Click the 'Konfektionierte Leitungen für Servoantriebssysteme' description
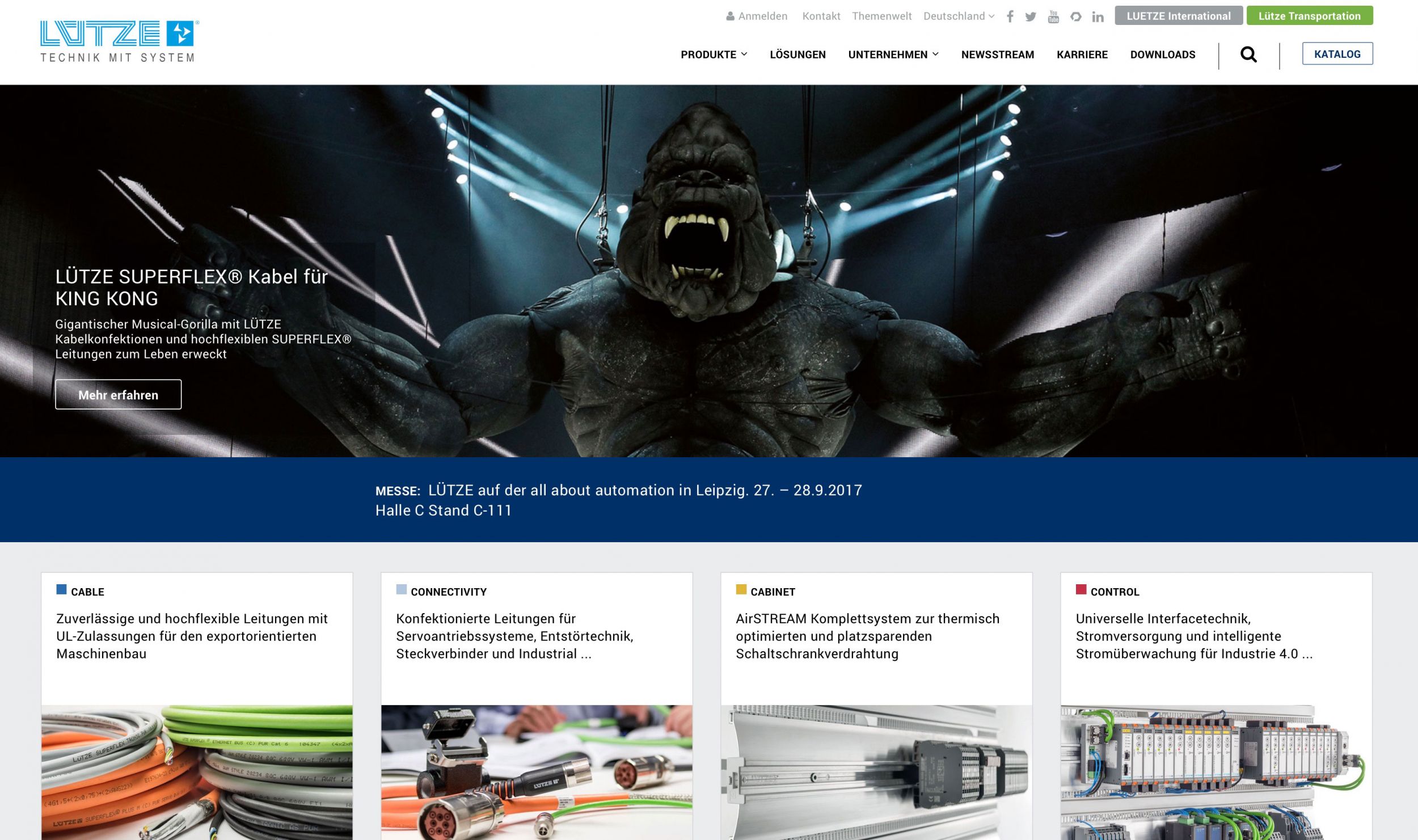Viewport: 1418px width, 840px height. 514,636
